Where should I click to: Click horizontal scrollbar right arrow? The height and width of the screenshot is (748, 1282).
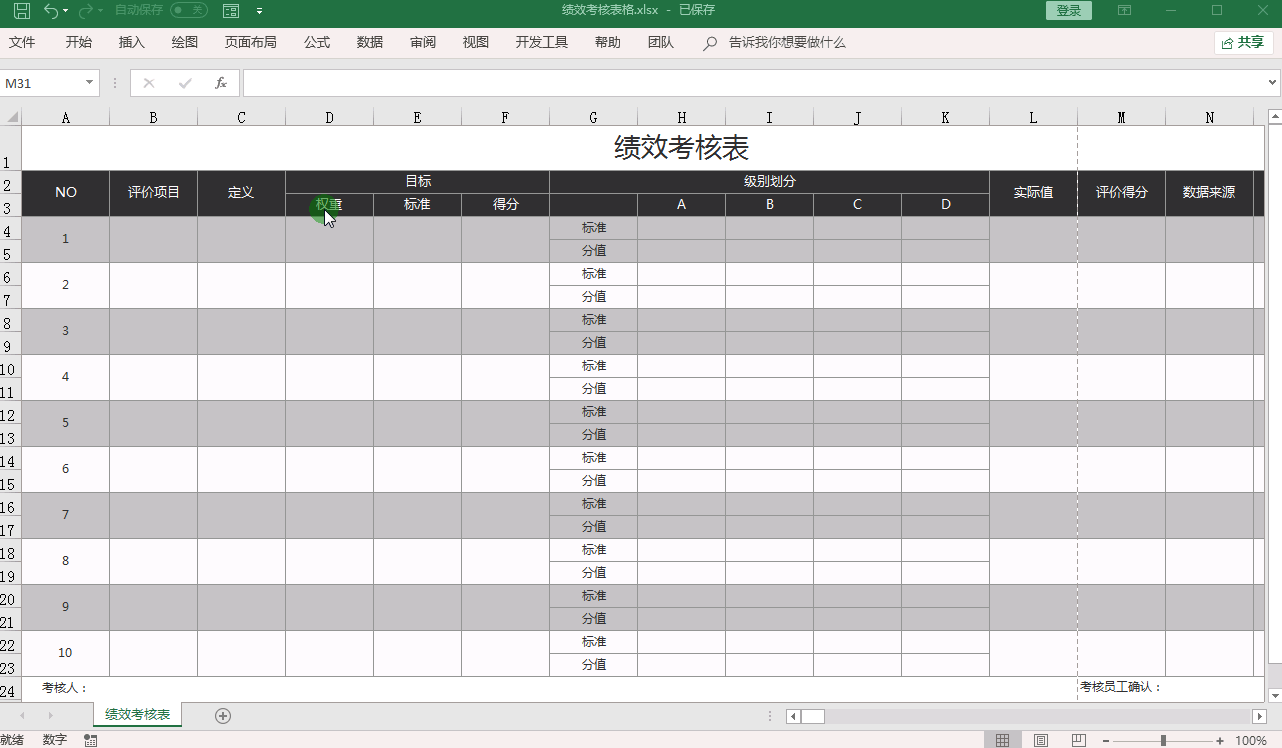(1260, 716)
